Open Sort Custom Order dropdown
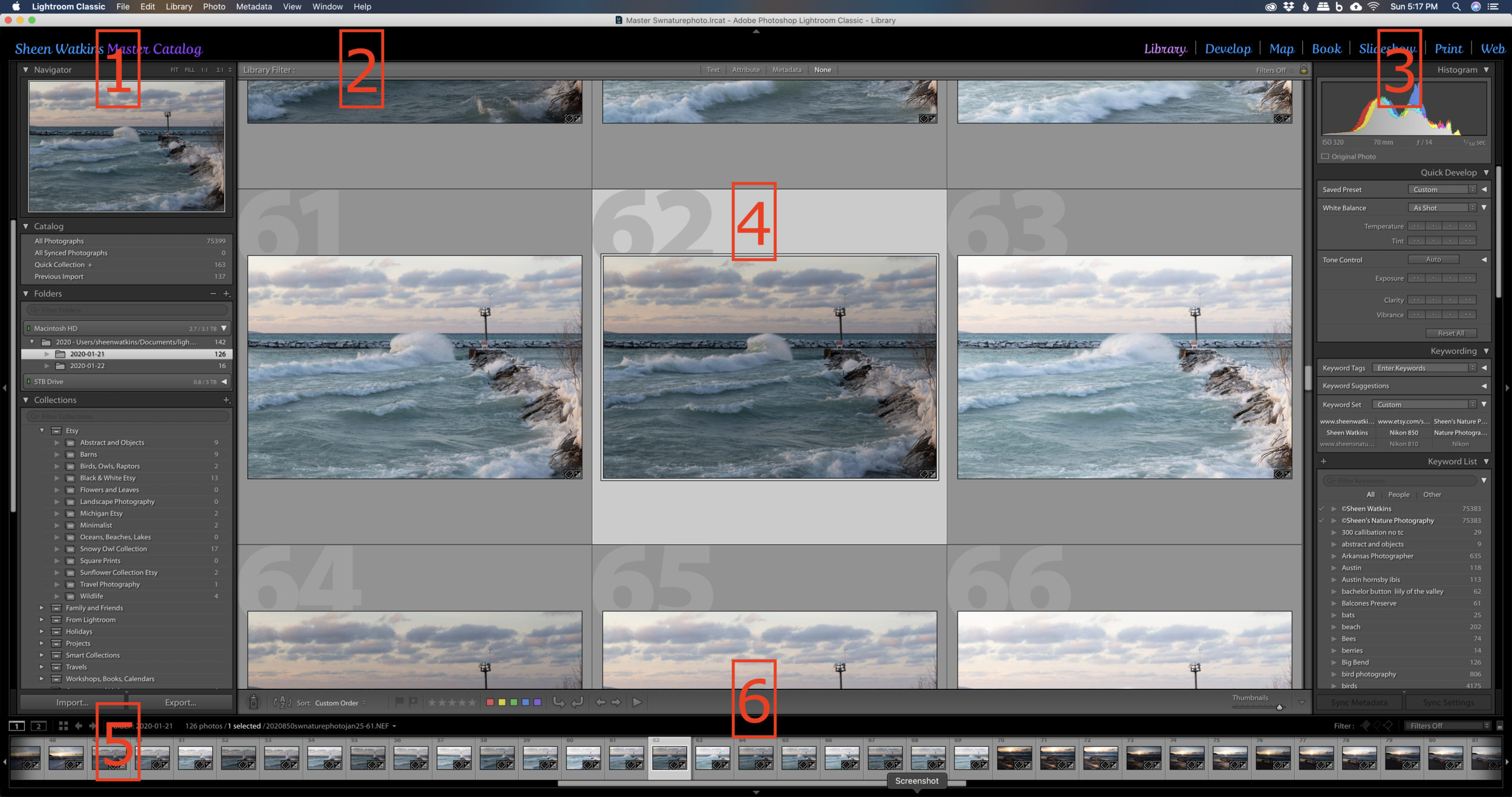This screenshot has width=1512, height=797. [x=341, y=703]
